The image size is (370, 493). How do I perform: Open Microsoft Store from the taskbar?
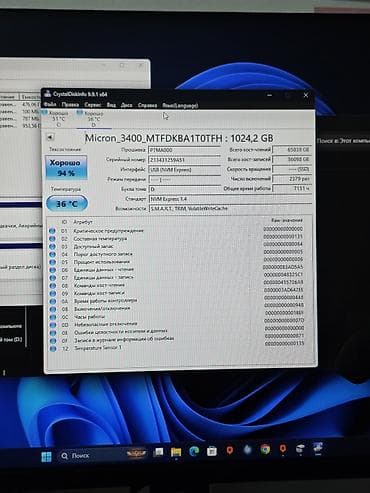212,451
